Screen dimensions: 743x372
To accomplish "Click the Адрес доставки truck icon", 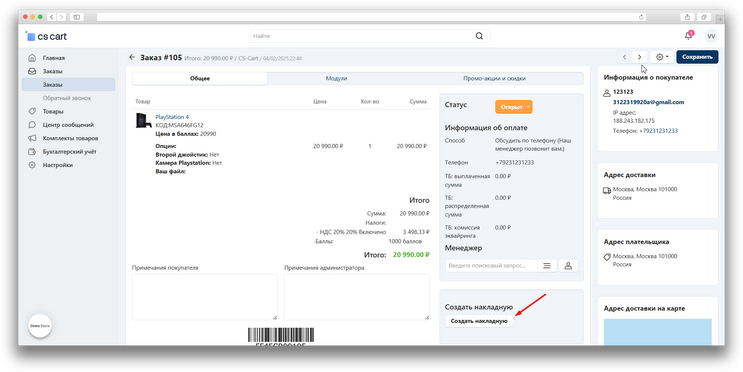I will (x=607, y=190).
